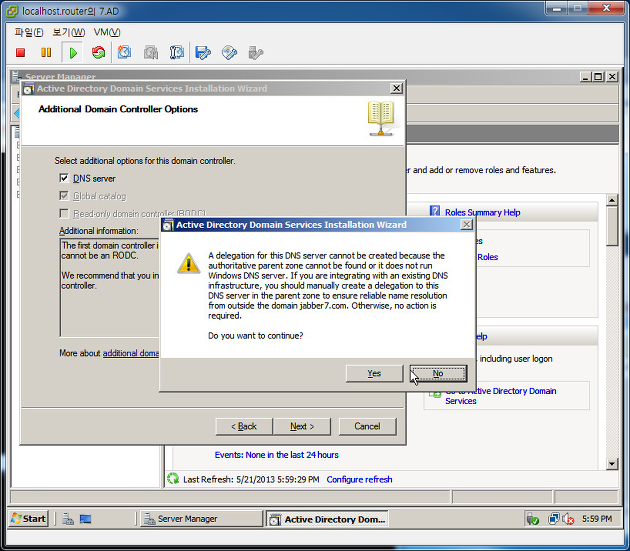The width and height of the screenshot is (630, 551).
Task: Click the security shield tray icon
Action: tap(533, 519)
